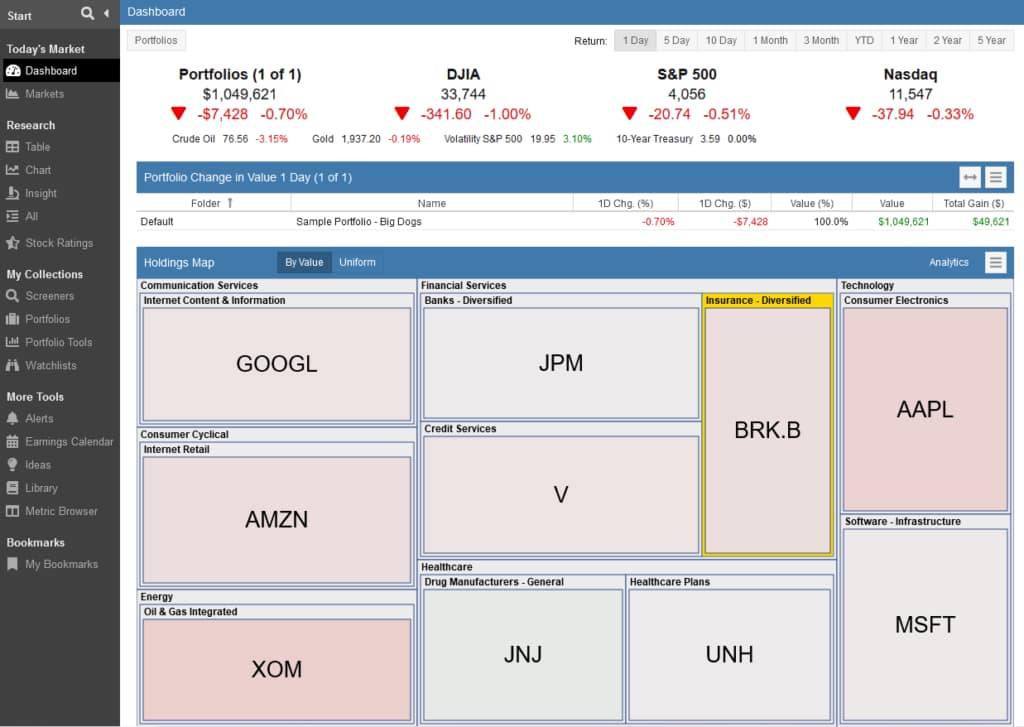Sort by Total Gain ($) column header
Viewport: 1024px width, 727px height.
pyautogui.click(x=973, y=203)
